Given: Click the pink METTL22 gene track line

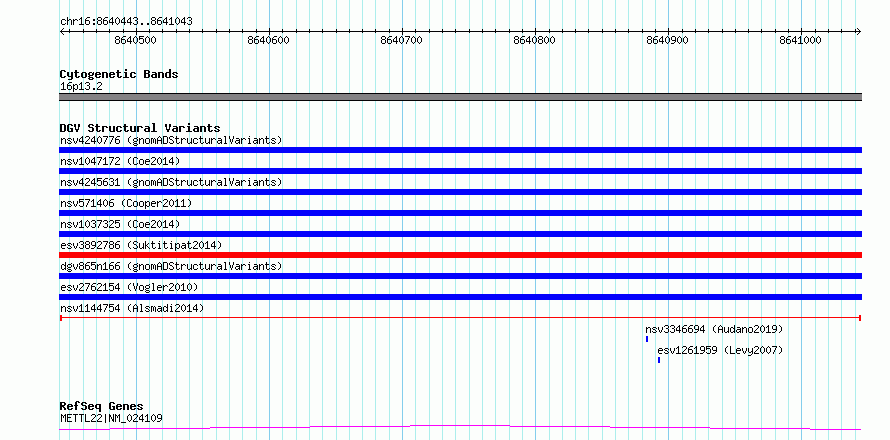Looking at the screenshot, I should tap(460, 427).
